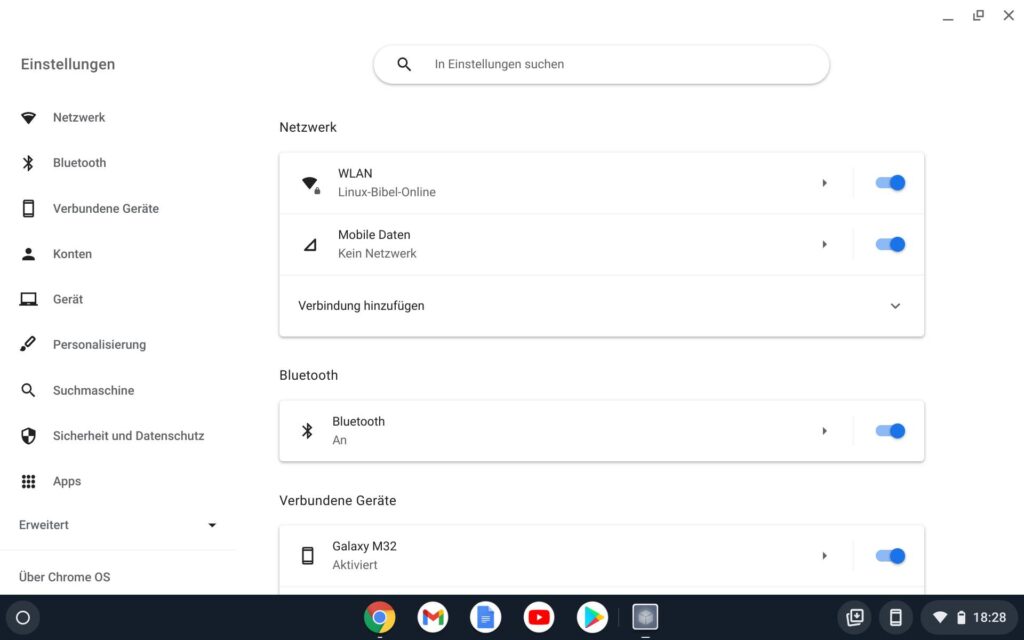This screenshot has height=640, width=1024.
Task: Click the laptop icon beside Gerät
Action: click(28, 299)
